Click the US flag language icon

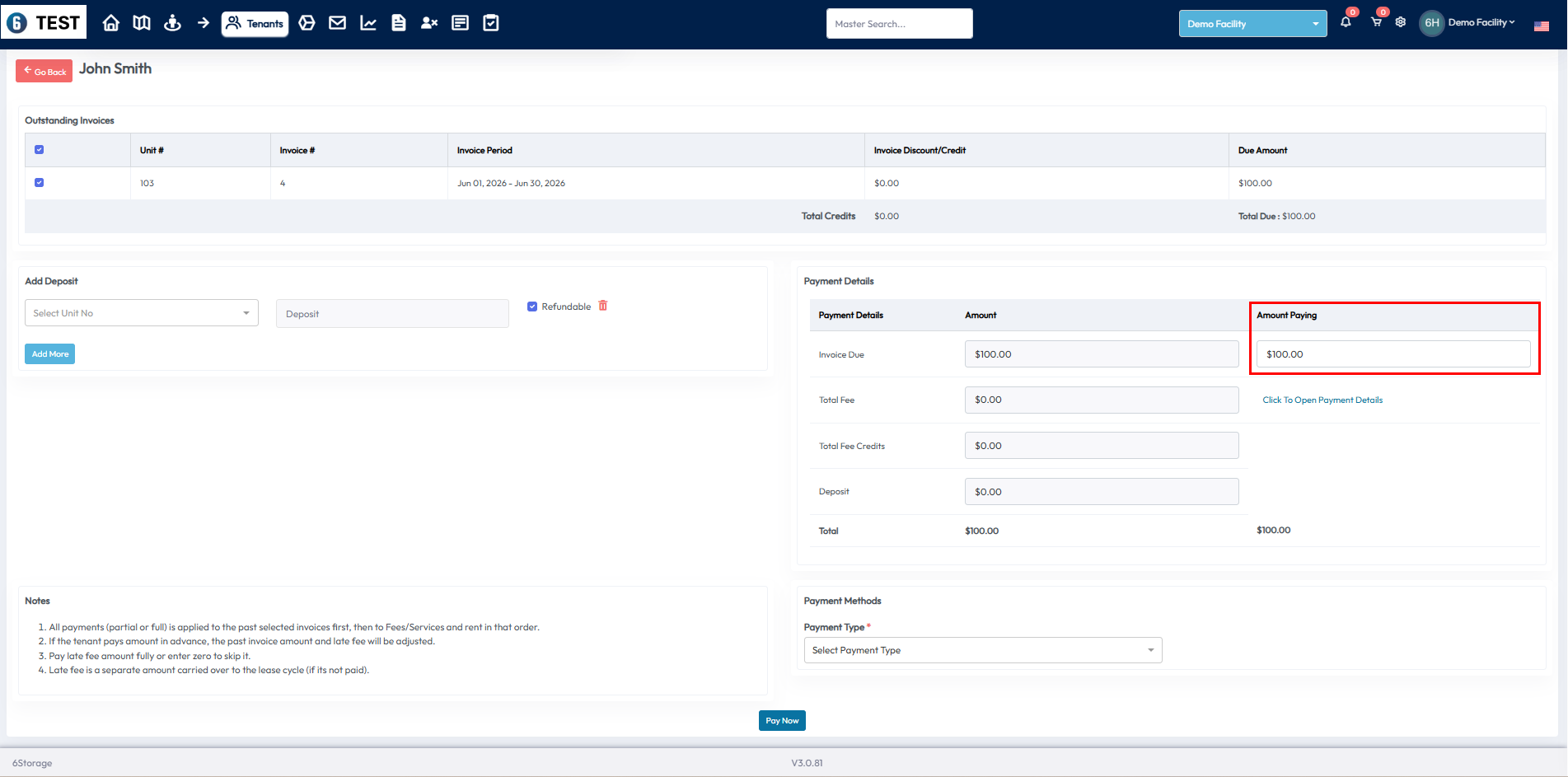click(x=1541, y=26)
